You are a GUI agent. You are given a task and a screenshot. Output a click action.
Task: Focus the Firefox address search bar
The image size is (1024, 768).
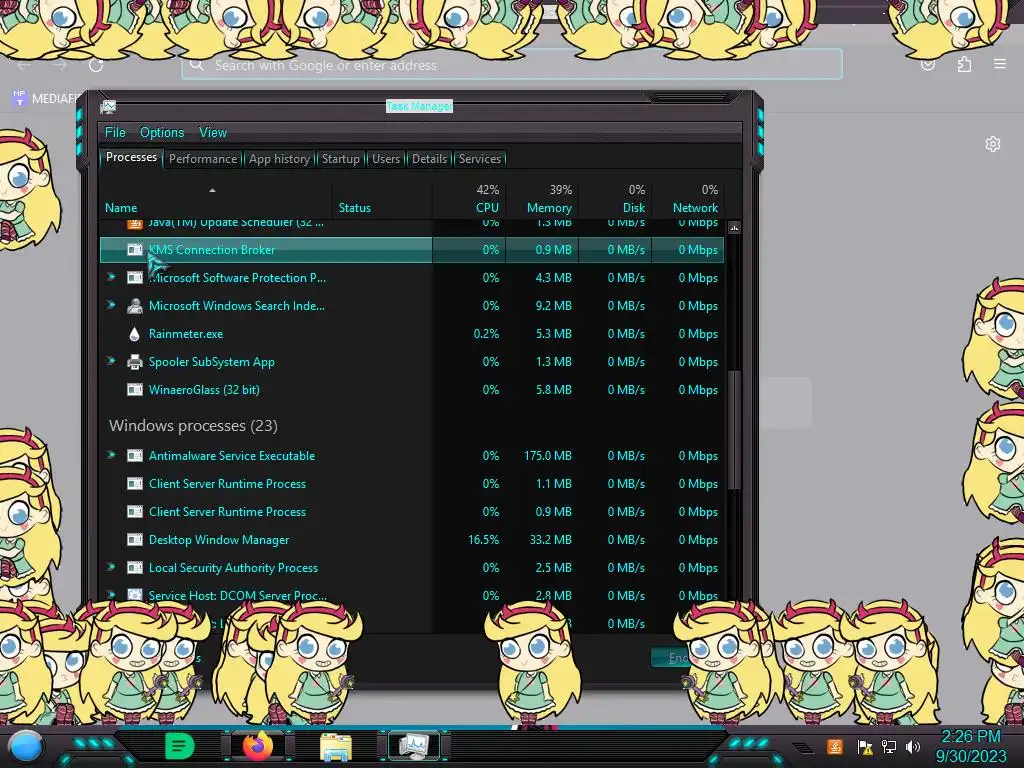tap(511, 65)
